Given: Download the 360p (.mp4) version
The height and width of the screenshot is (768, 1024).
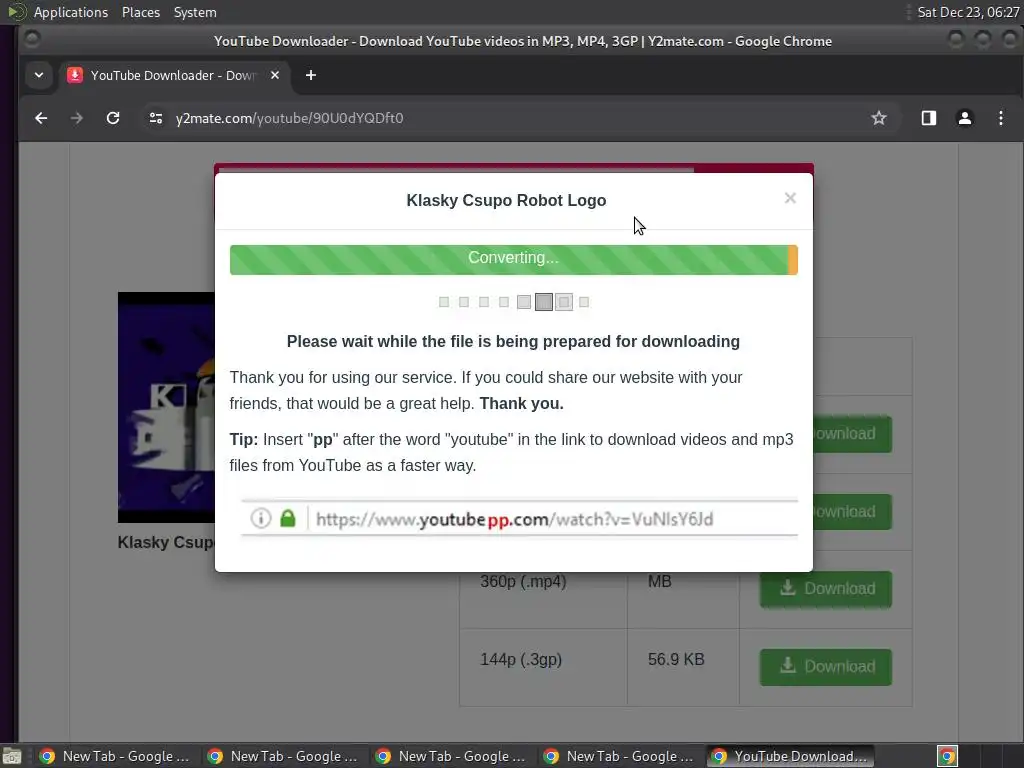Looking at the screenshot, I should (x=825, y=588).
